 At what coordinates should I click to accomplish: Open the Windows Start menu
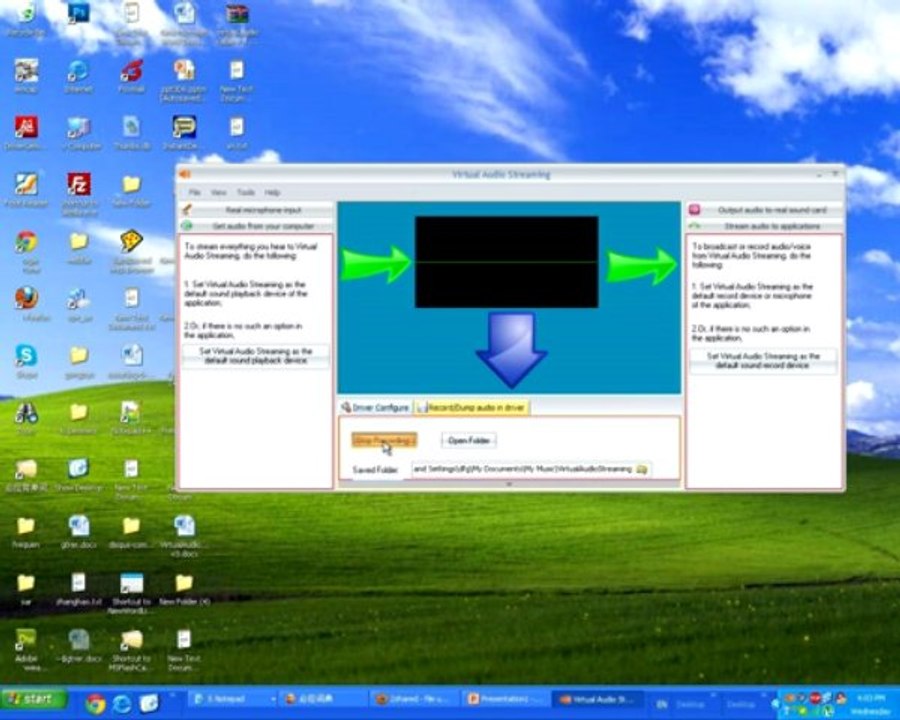point(33,699)
